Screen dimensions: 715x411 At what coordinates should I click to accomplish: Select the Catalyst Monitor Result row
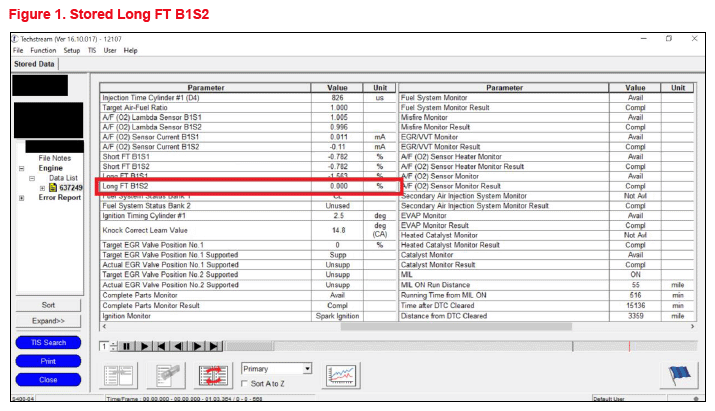coord(546,265)
